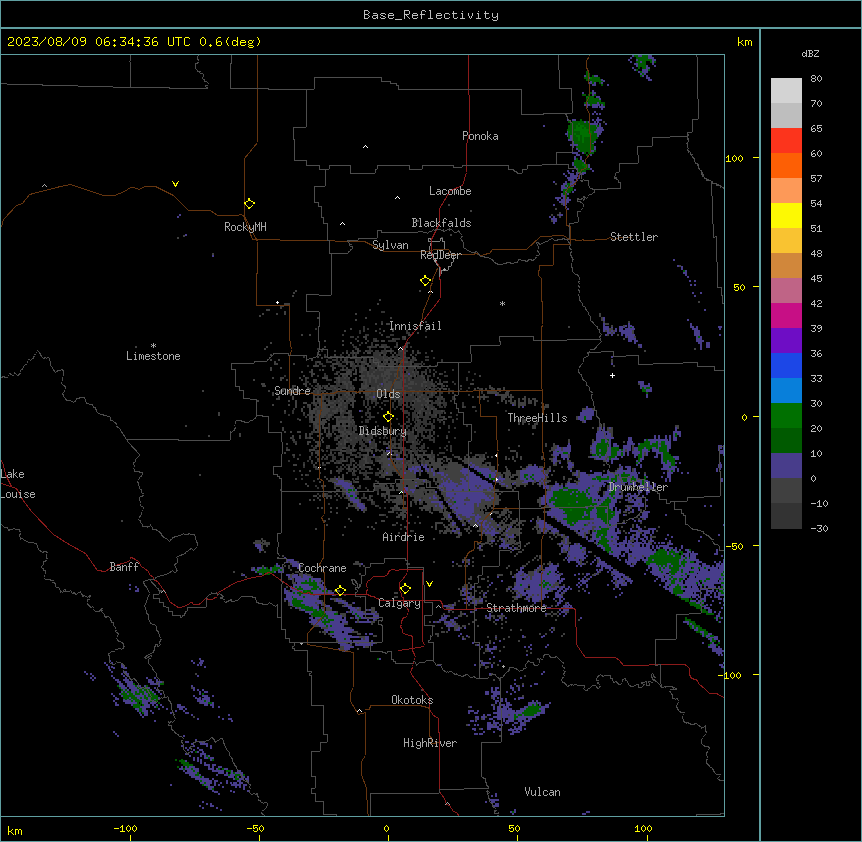Click the RedDeer city label
862x842 pixels.
click(x=440, y=255)
